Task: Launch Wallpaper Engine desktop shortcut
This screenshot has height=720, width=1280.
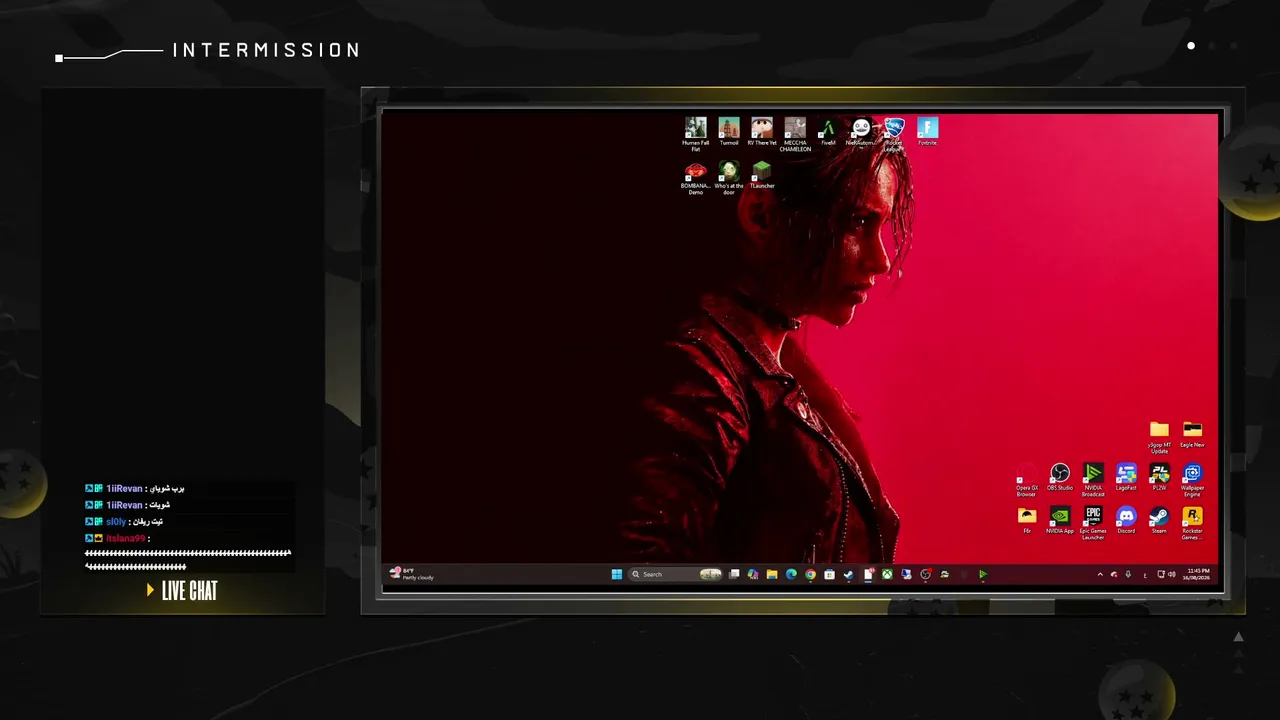Action: 1192,480
